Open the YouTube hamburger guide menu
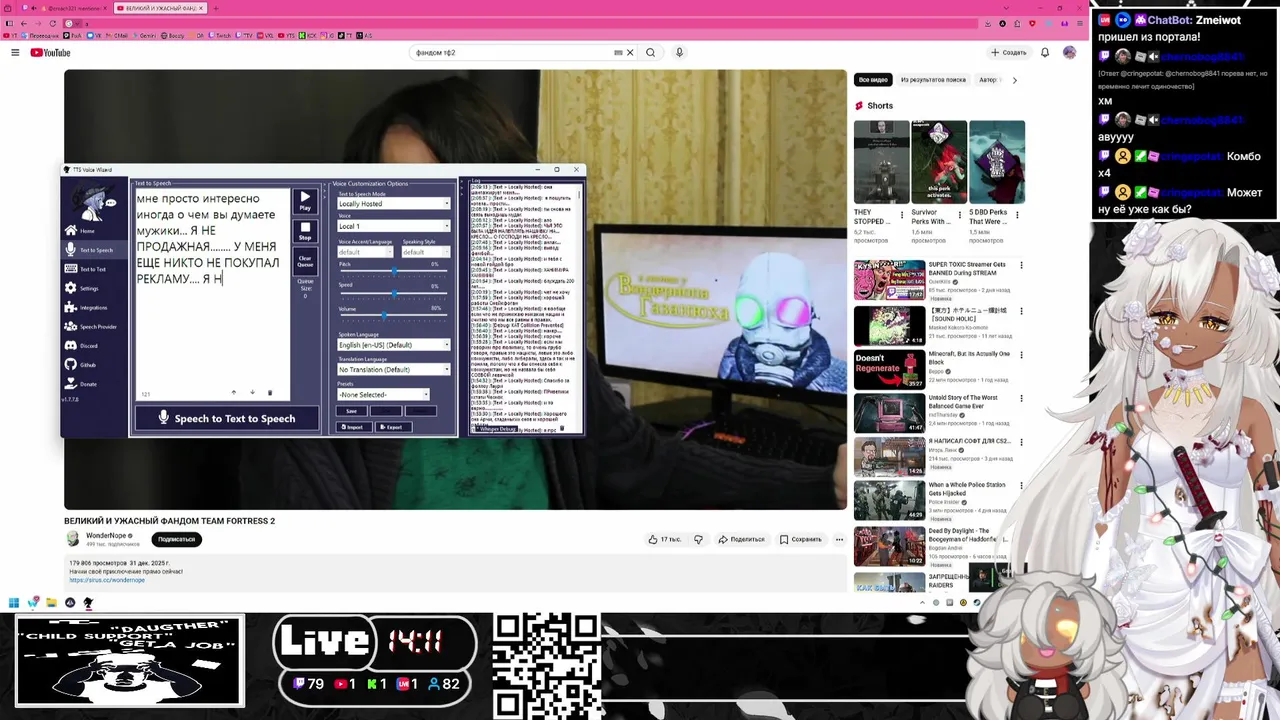Screen dimensions: 1280x720 click(15, 53)
